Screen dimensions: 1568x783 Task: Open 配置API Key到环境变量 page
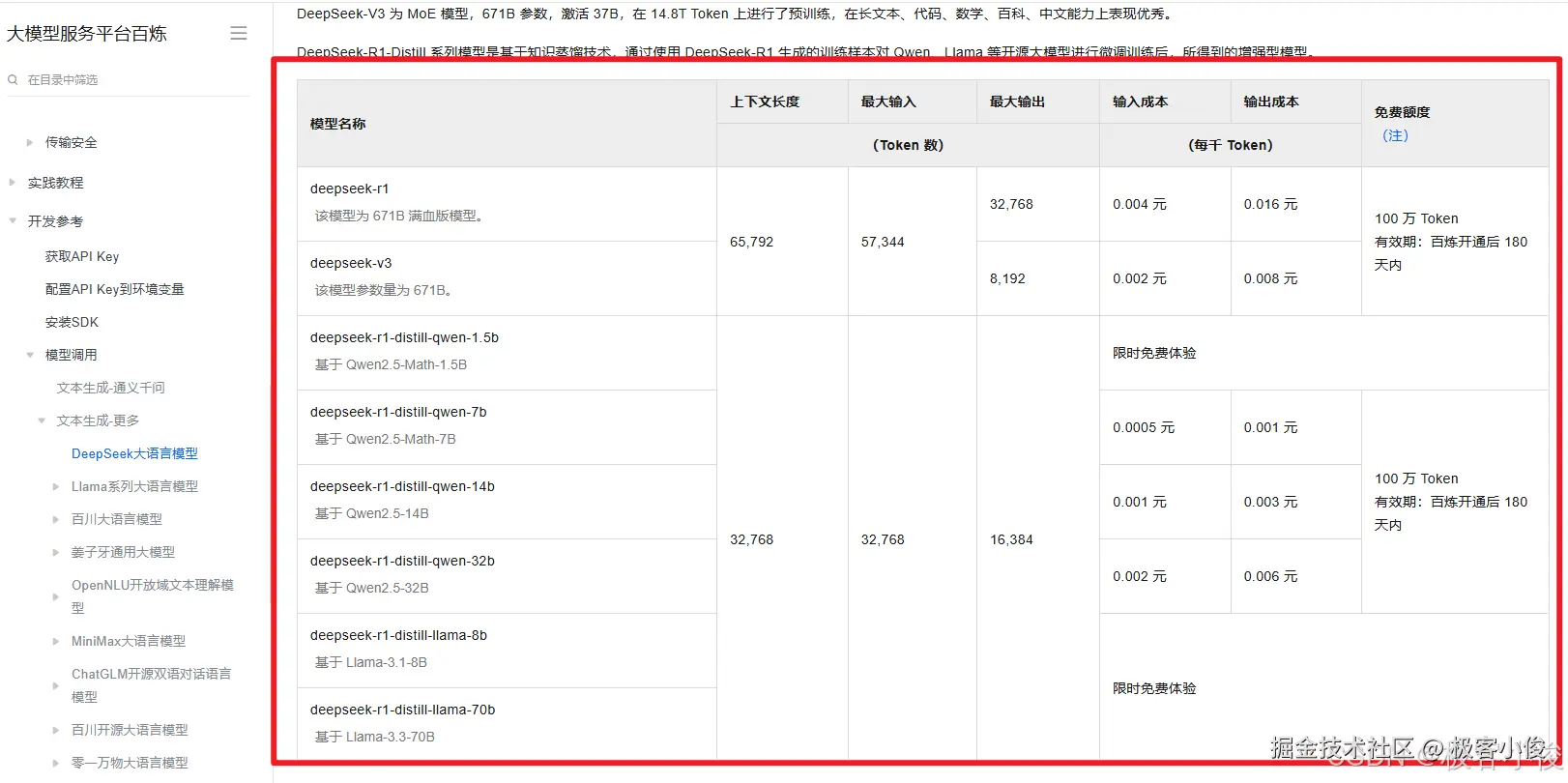(x=115, y=289)
